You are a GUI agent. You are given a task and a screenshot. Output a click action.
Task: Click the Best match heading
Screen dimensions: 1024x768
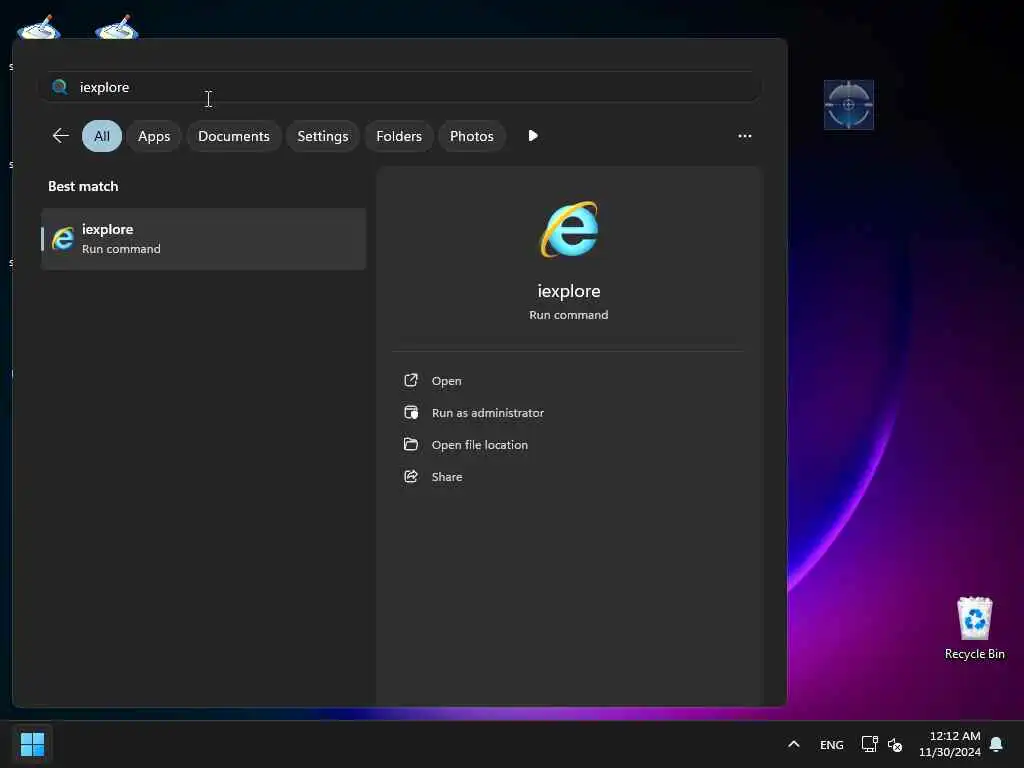pos(83,186)
